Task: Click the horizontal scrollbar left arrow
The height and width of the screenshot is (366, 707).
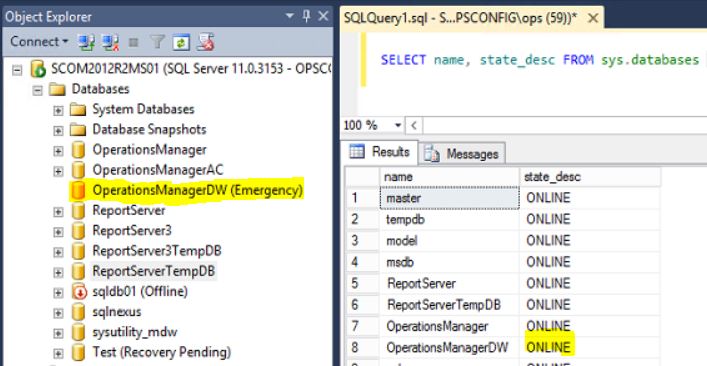Action: click(x=414, y=125)
